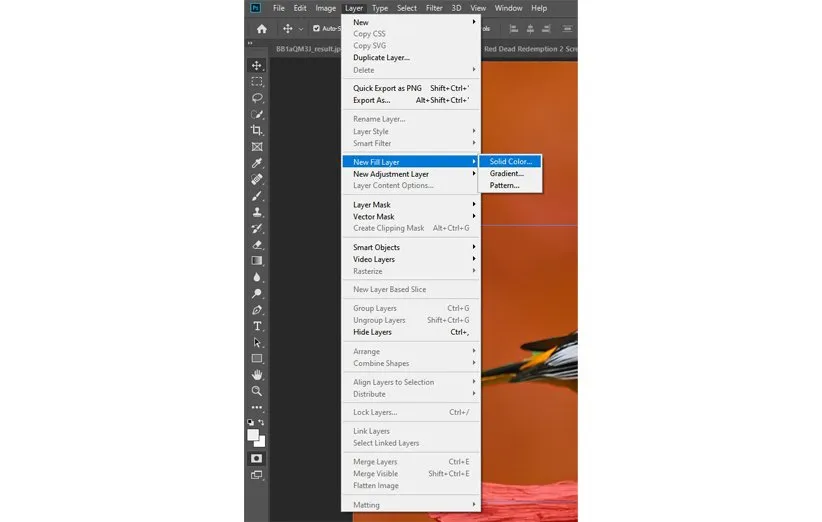Click Duplicate Layer in the Layer menu
822x522 pixels.
coord(381,58)
